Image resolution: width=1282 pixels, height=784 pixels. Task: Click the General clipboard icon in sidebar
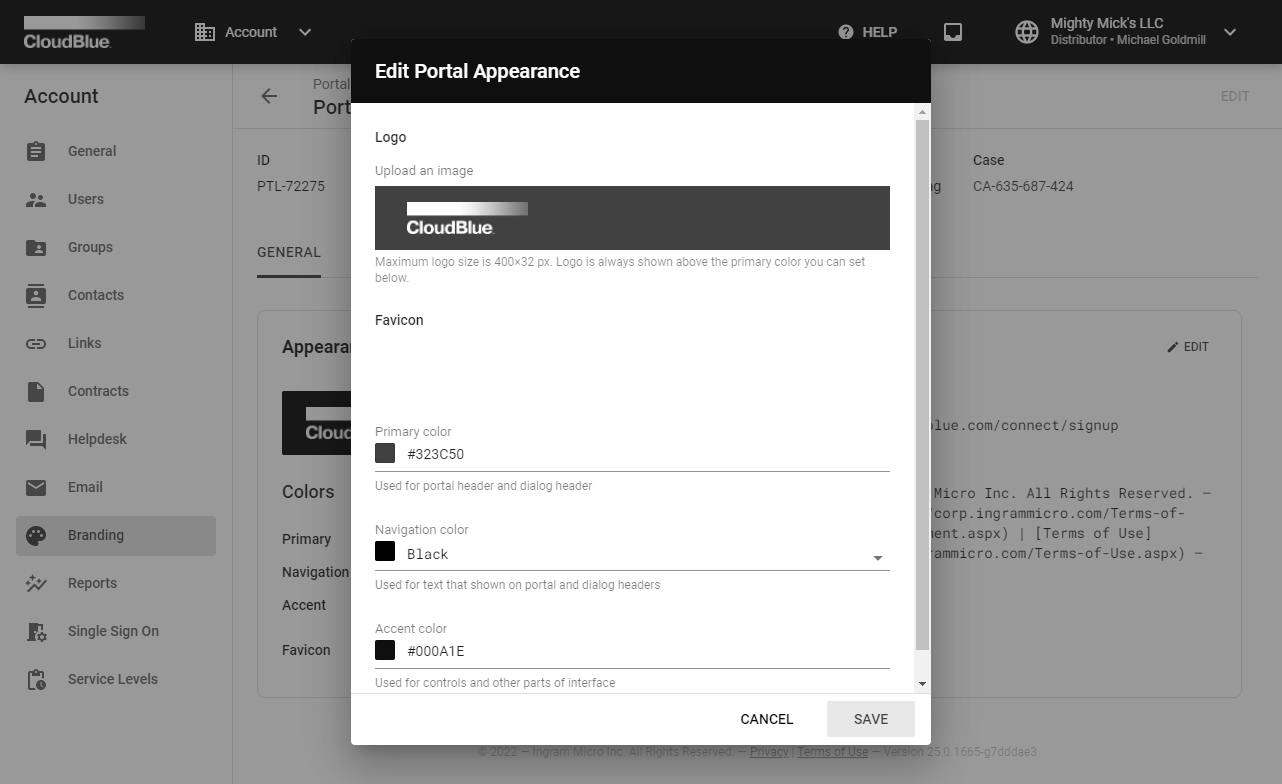pyautogui.click(x=36, y=151)
